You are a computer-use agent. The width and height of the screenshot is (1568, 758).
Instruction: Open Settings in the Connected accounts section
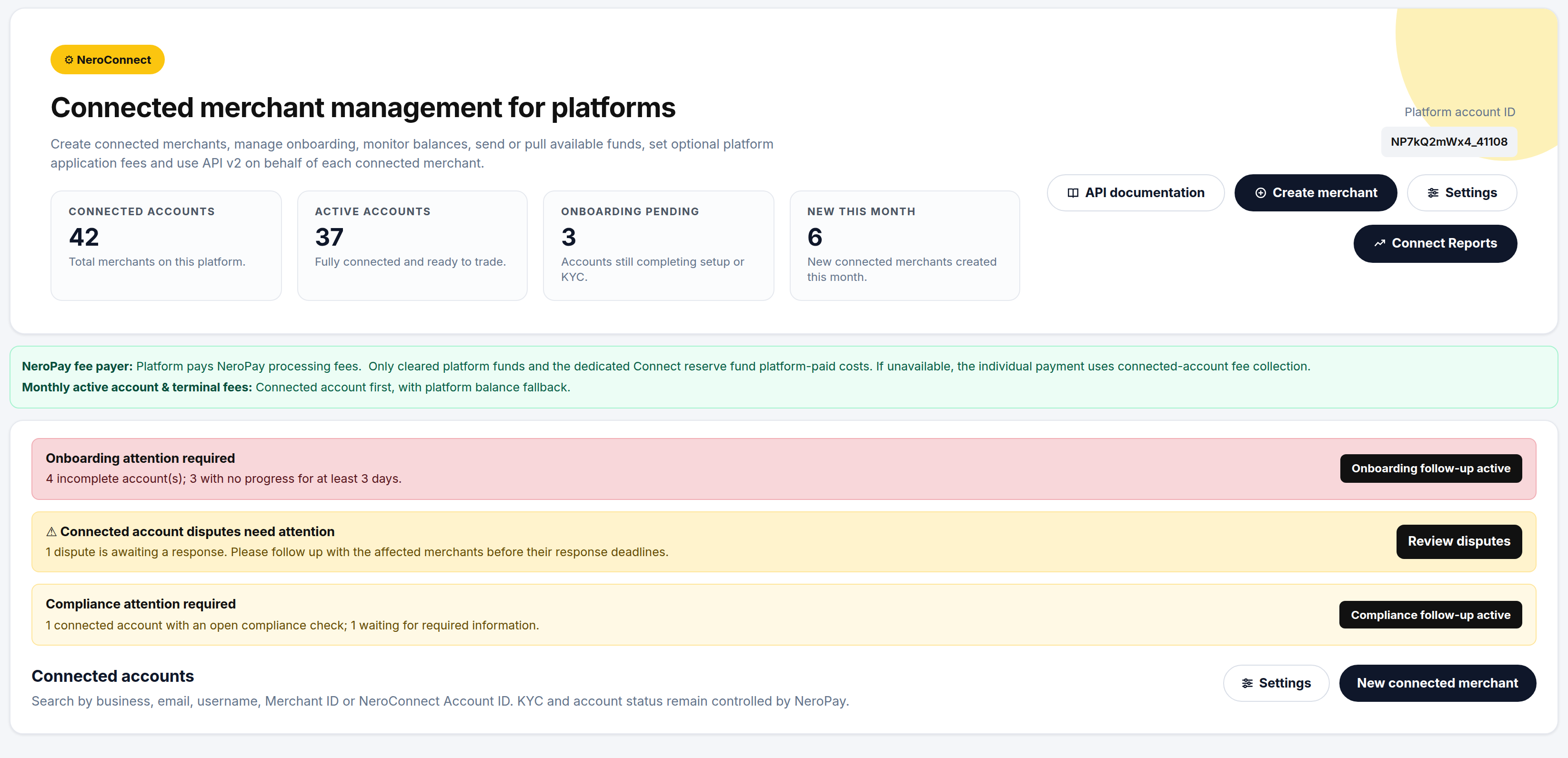click(1276, 683)
